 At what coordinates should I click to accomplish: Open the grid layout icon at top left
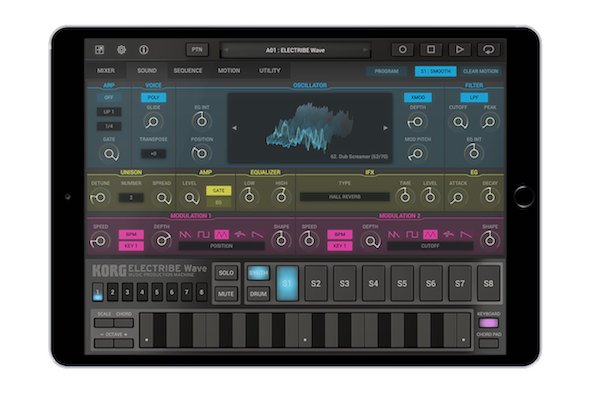tap(99, 50)
